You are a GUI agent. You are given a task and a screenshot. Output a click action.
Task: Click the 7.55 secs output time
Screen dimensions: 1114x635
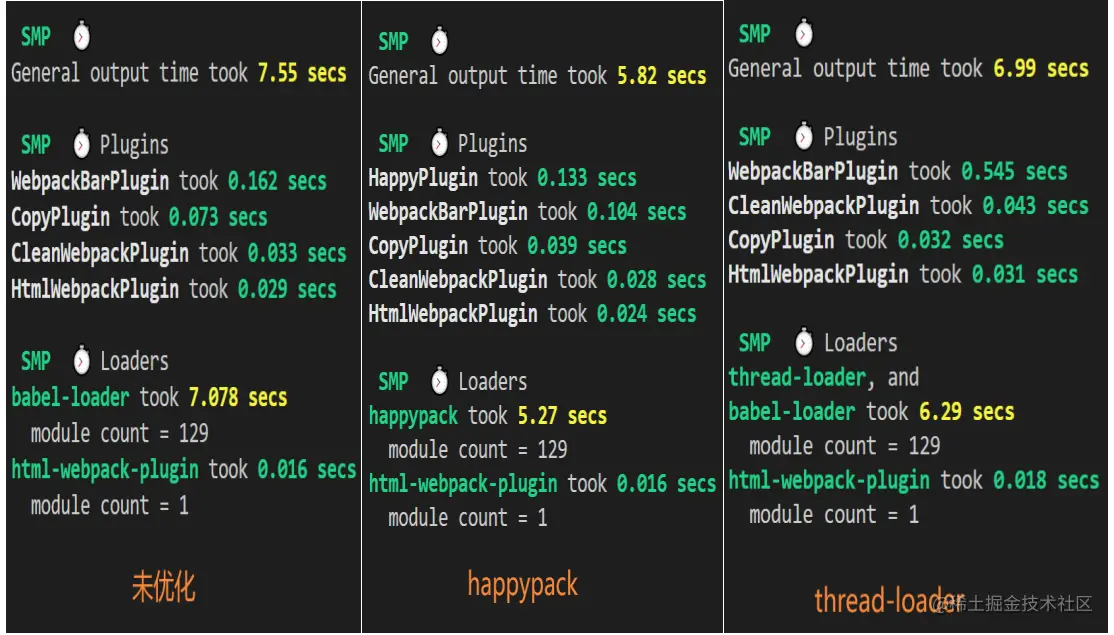click(x=302, y=72)
